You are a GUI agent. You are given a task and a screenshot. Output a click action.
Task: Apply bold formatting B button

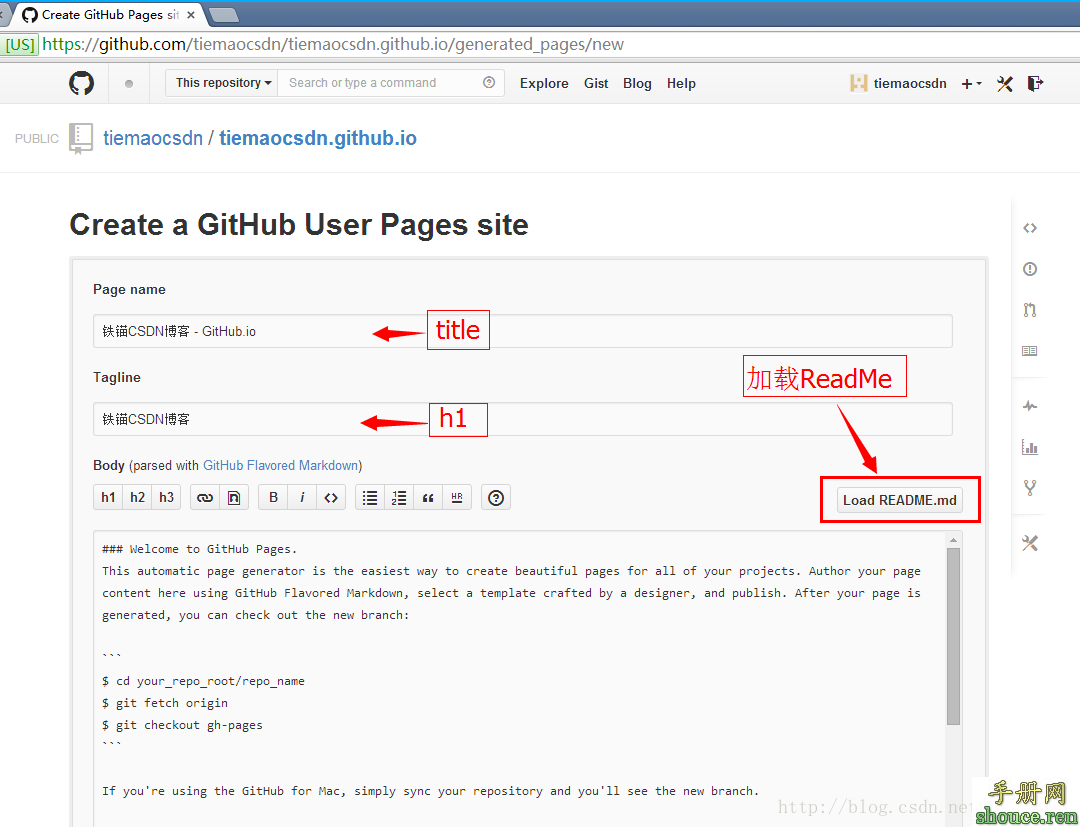(273, 497)
